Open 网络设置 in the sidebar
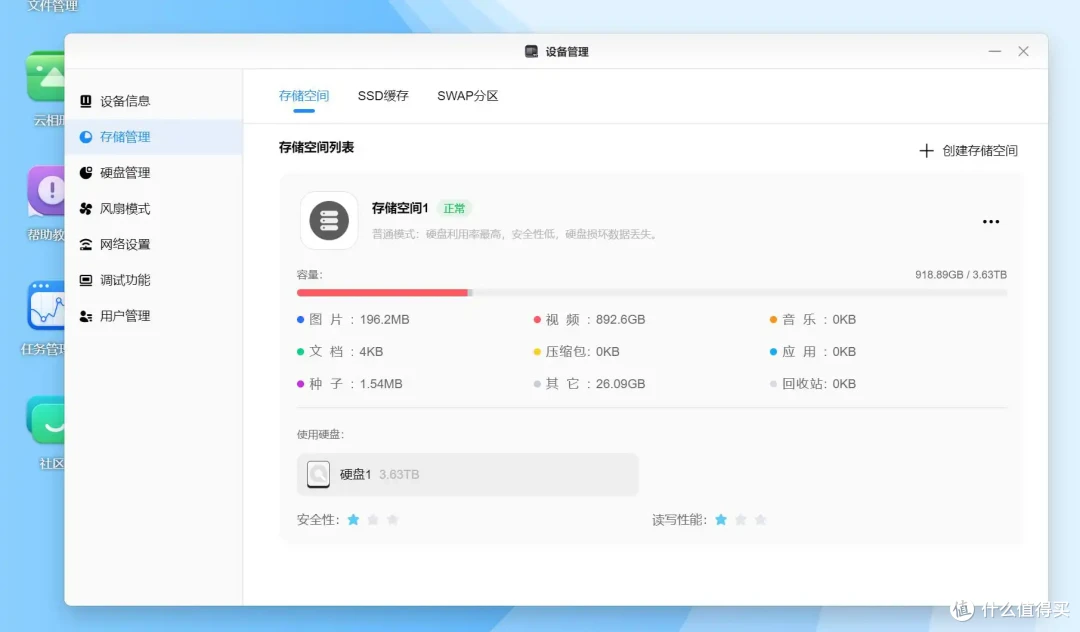Image resolution: width=1080 pixels, height=632 pixels. coord(153,244)
